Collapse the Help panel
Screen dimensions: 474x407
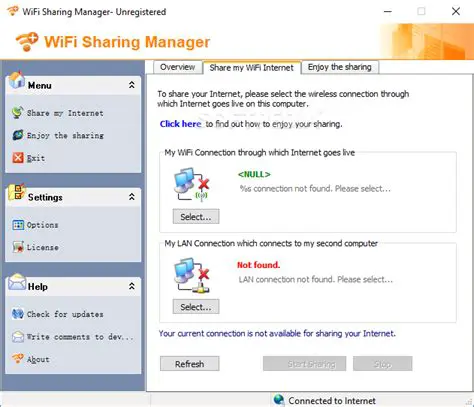tap(132, 286)
